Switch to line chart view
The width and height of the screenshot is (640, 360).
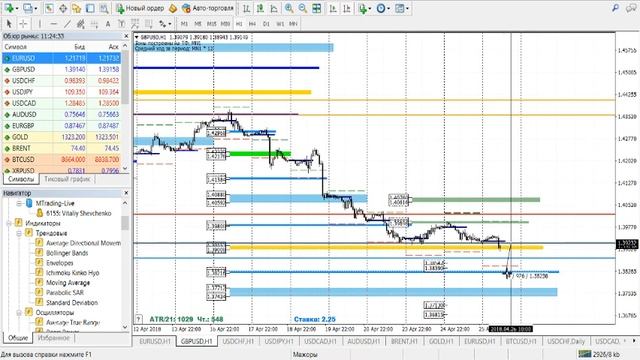tap(274, 8)
